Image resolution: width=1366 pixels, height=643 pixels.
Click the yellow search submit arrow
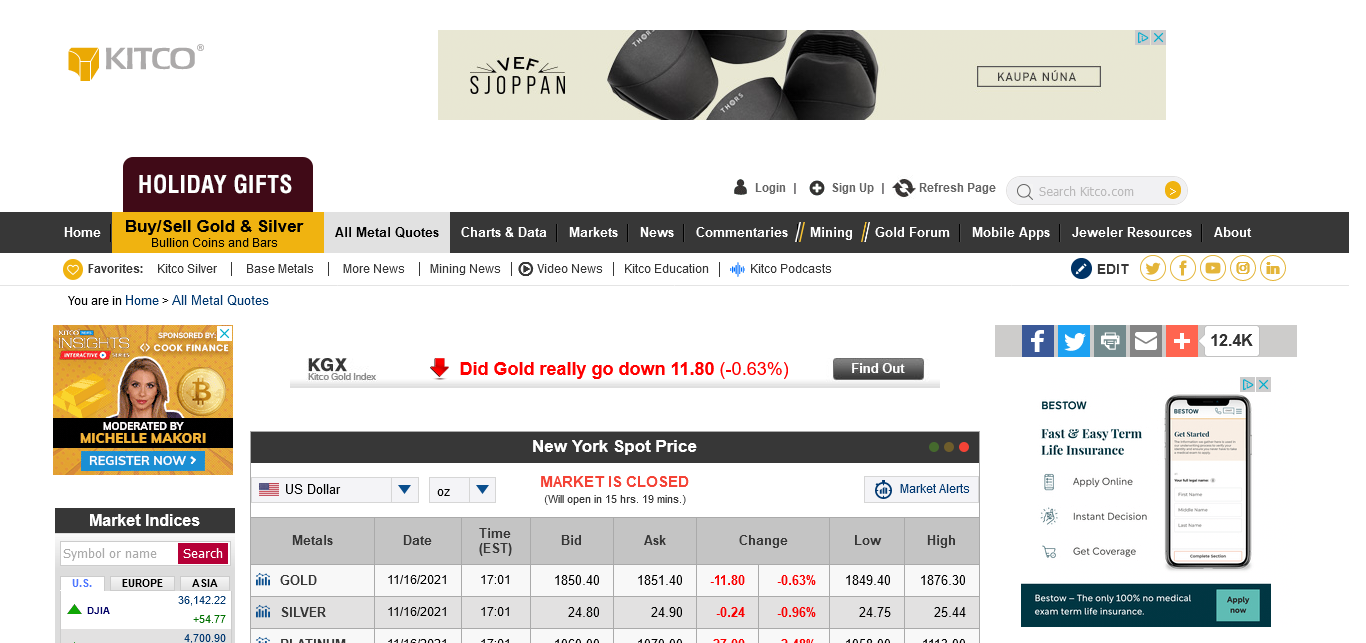click(1173, 191)
